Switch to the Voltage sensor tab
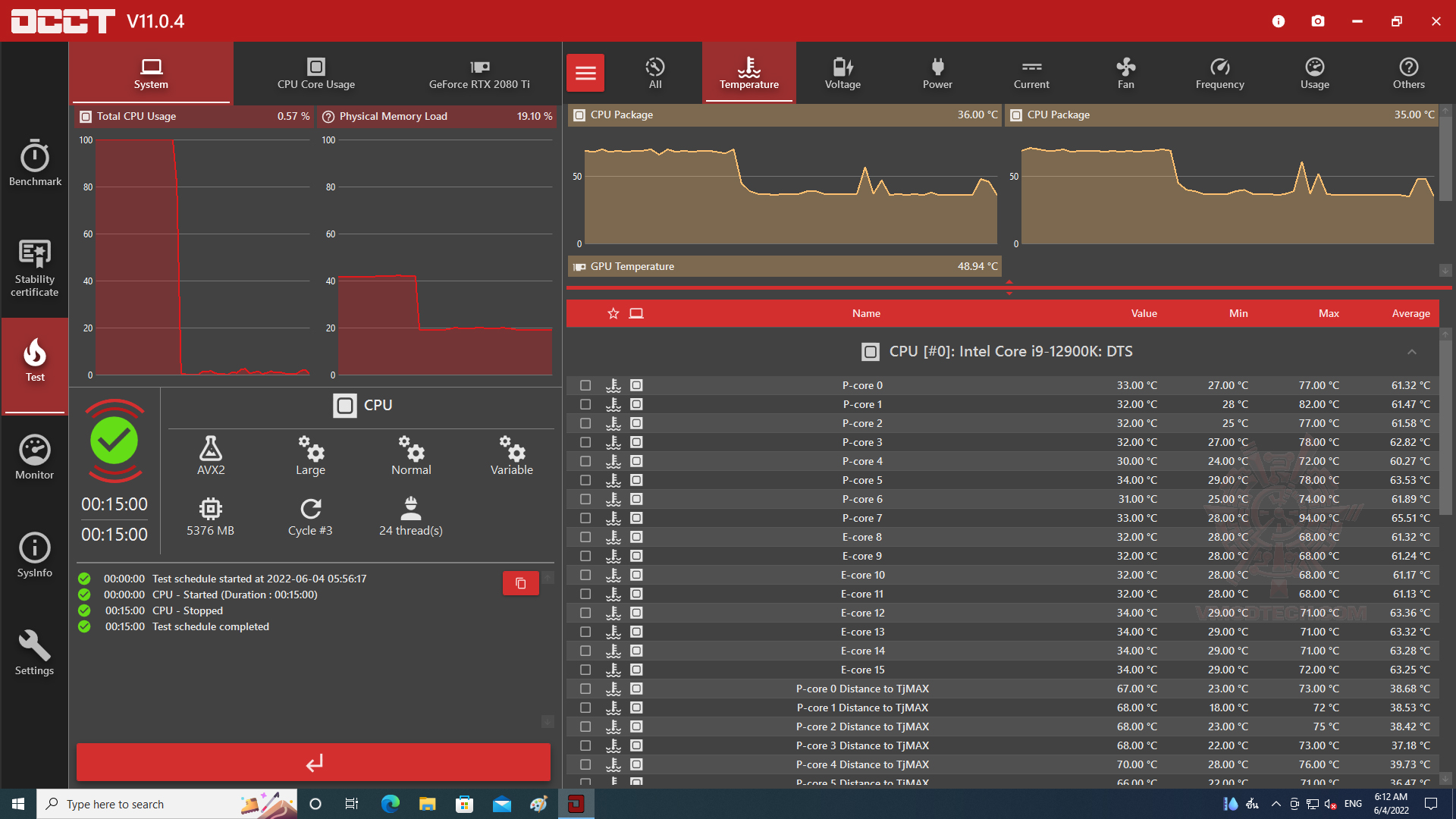This screenshot has width=1456, height=819. coord(843,73)
